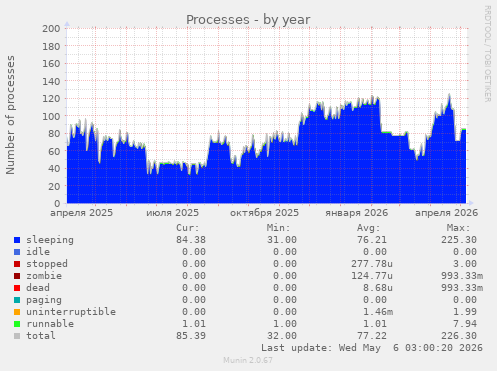The height and width of the screenshot is (371, 497).
Task: Click the 'Min:' column header
Action: (x=278, y=228)
